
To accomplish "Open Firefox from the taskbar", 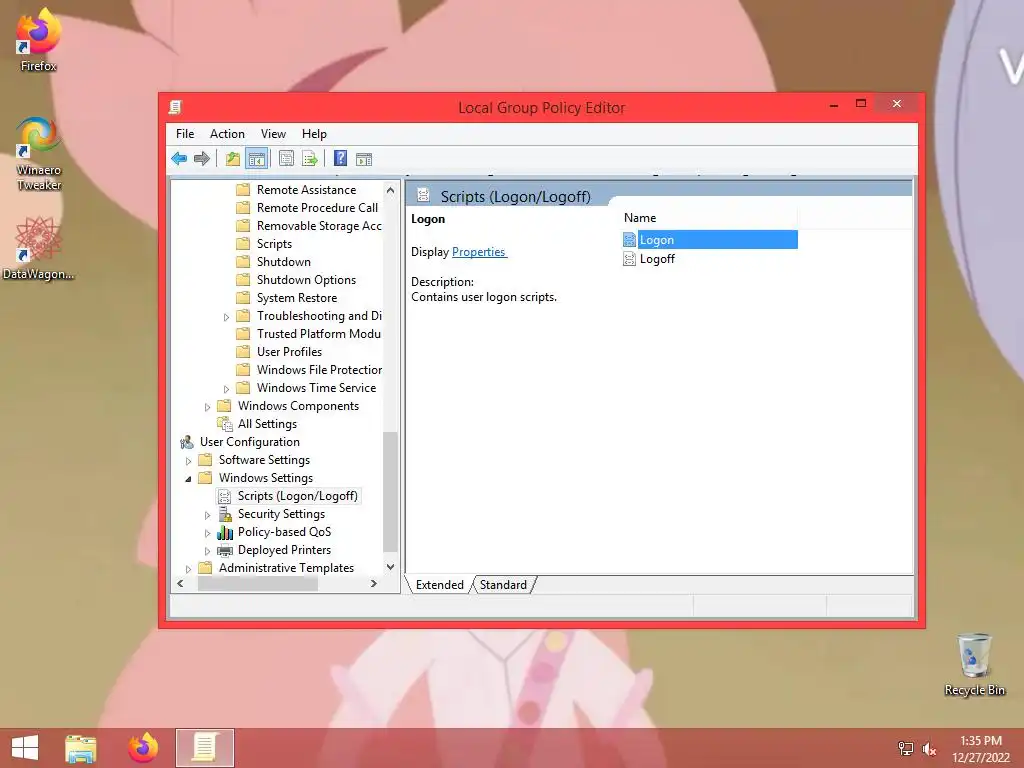I will 143,748.
